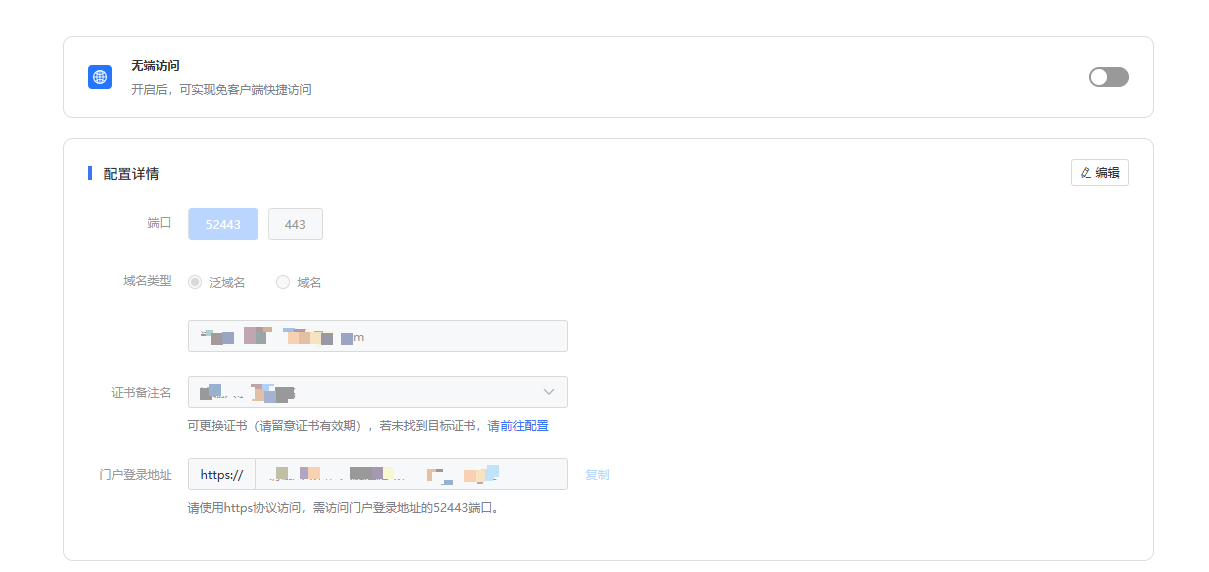Toggle the 无端访问 switch on
The height and width of the screenshot is (572, 1209).
[x=1108, y=77]
